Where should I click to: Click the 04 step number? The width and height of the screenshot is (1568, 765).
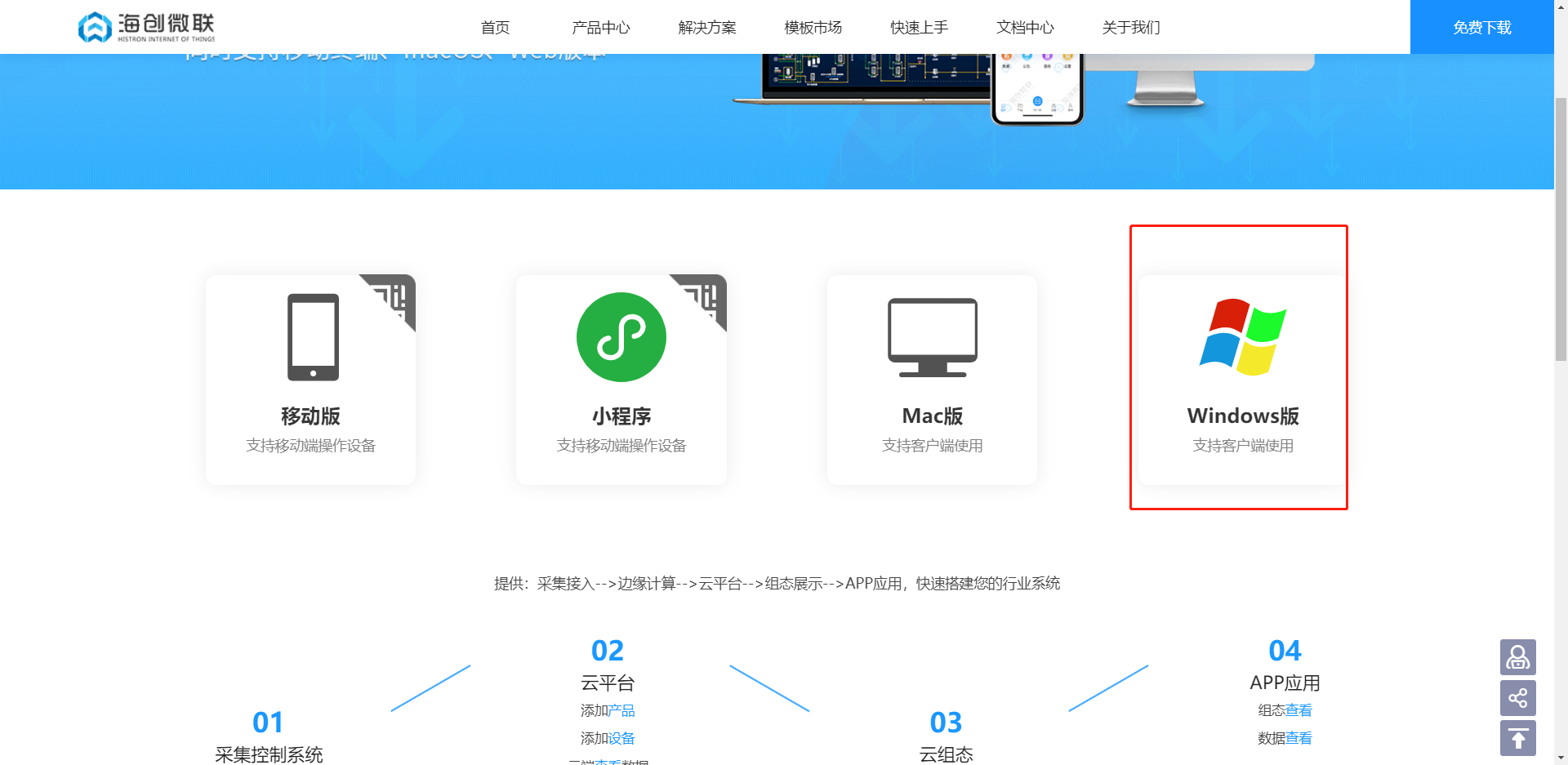click(1285, 651)
